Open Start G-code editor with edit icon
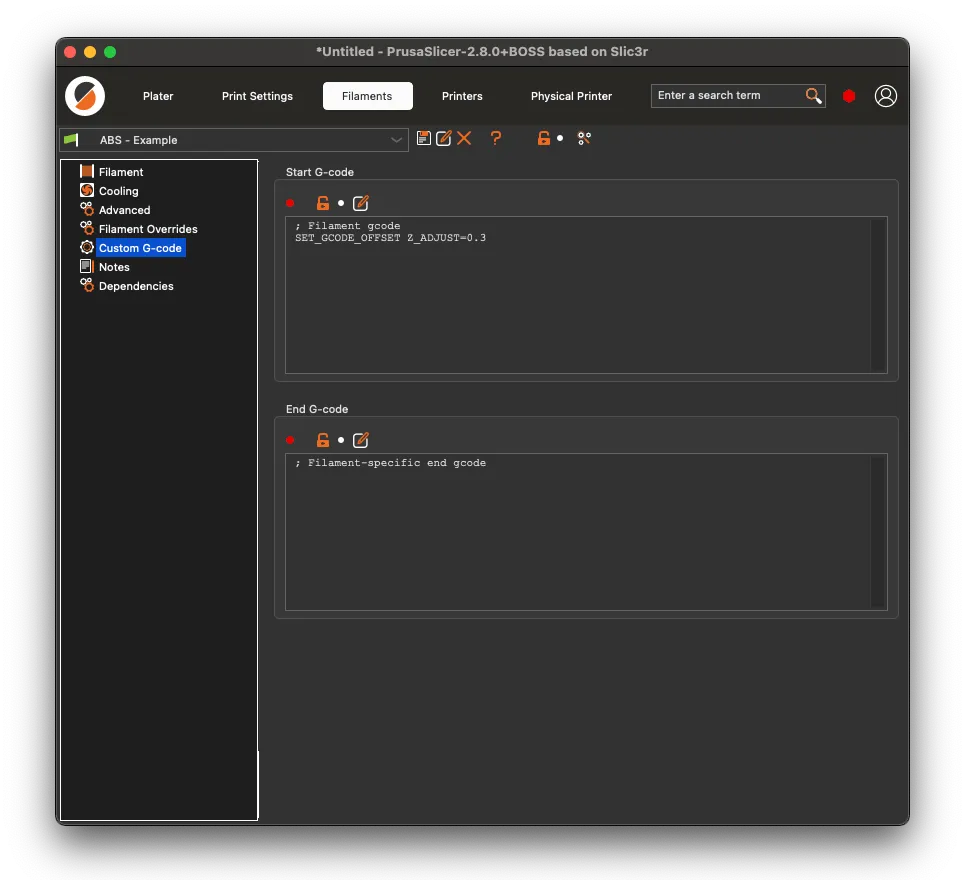 click(361, 203)
